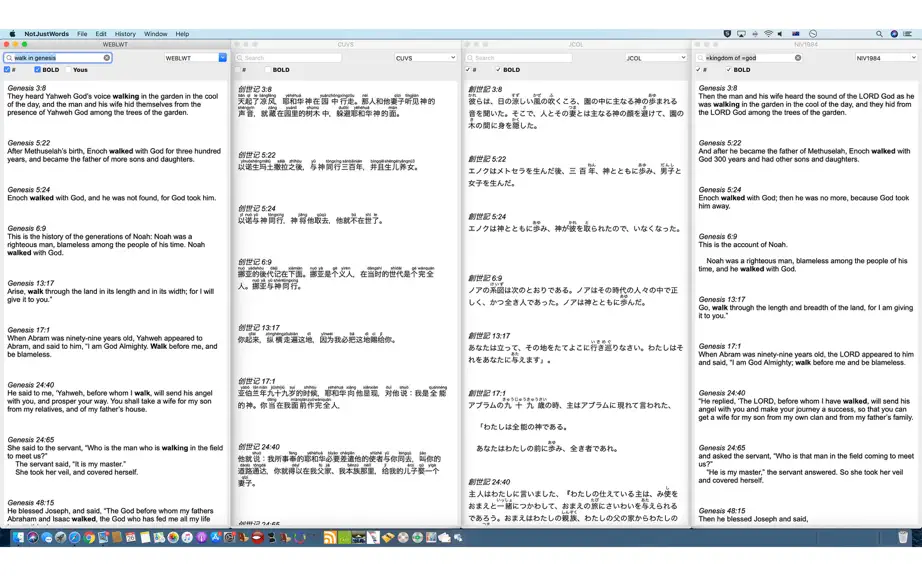Open Trash in the dock
The width and height of the screenshot is (922, 576).
tap(903, 537)
